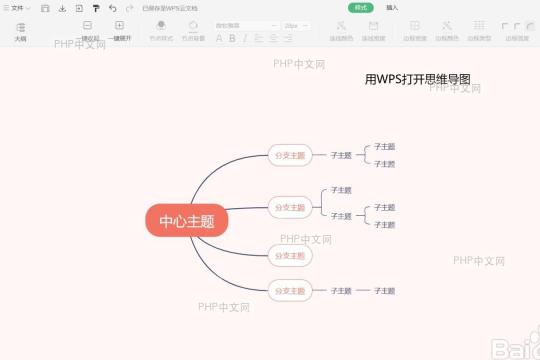Open the 节点样式 node style option
This screenshot has height=360, width=540.
(161, 31)
